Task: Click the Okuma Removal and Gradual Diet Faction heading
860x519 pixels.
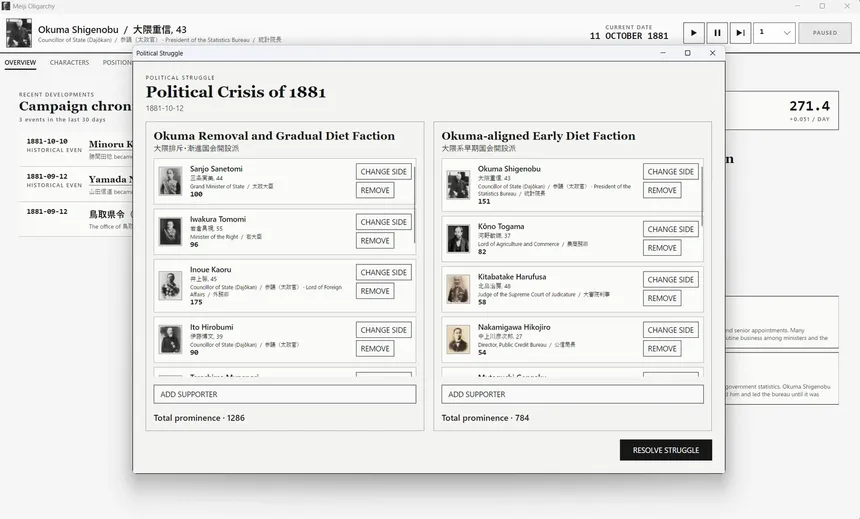Action: (x=274, y=136)
